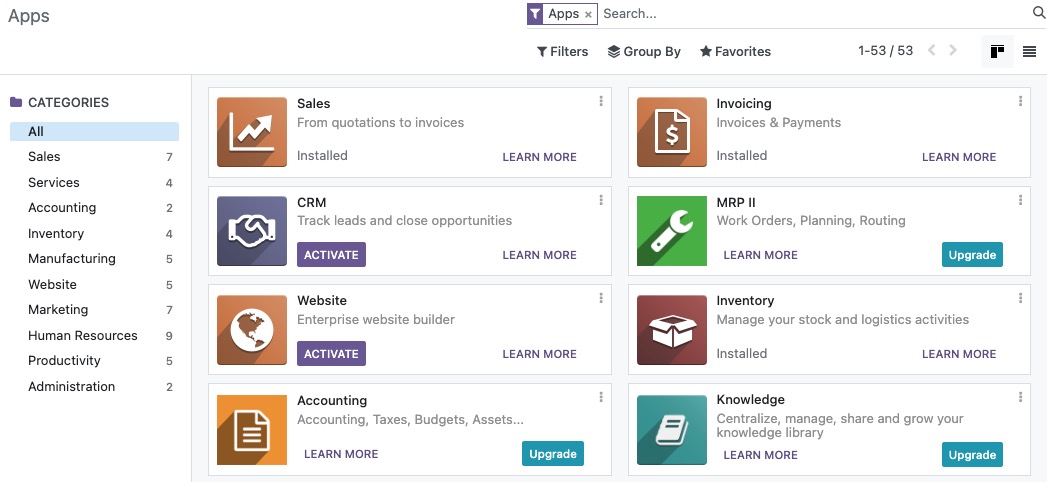Click Upgrade on the Accounting card

point(553,454)
